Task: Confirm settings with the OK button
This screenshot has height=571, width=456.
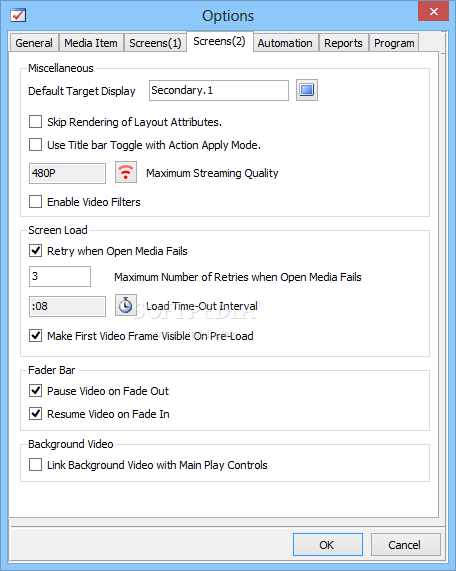Action: coord(328,545)
